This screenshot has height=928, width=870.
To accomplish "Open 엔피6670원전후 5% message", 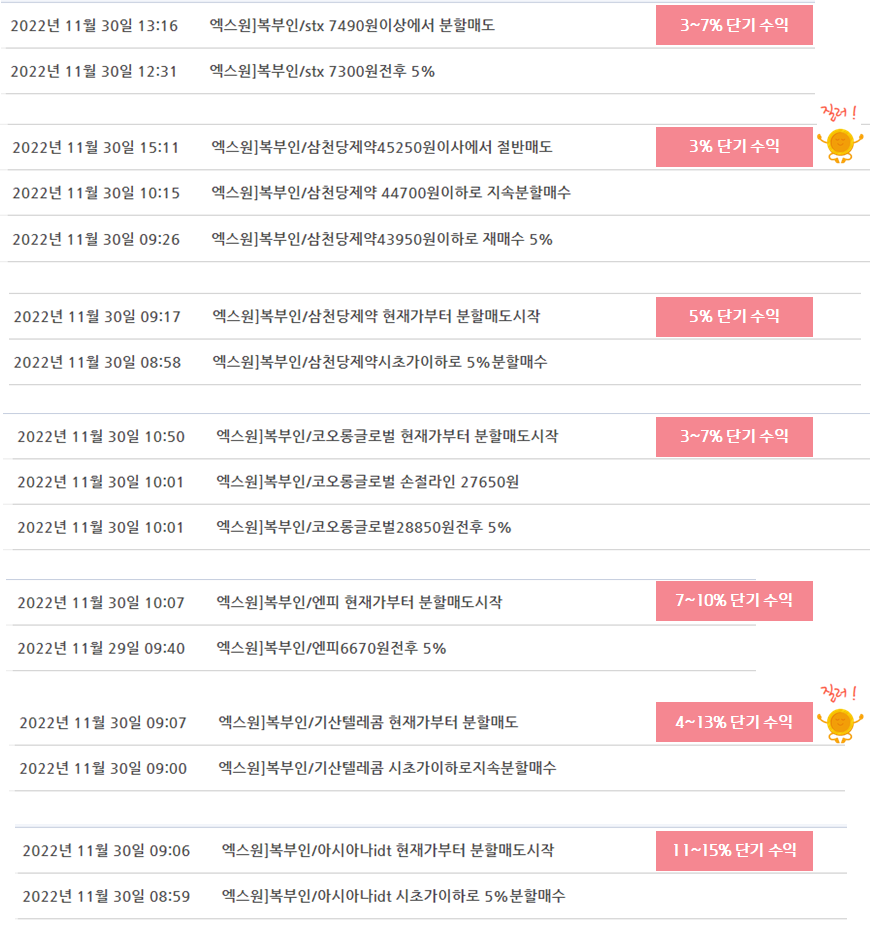I will coord(331,648).
